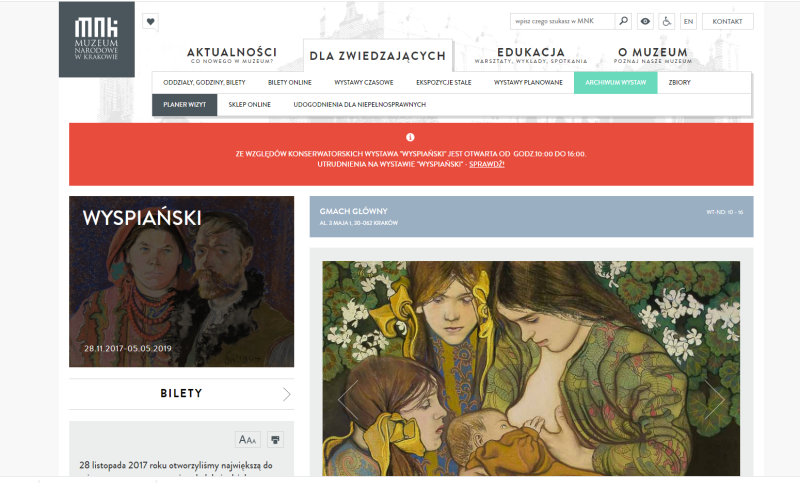Screen dimensions: 800x483
Task: Click the MNK museum logo
Action: point(96,39)
